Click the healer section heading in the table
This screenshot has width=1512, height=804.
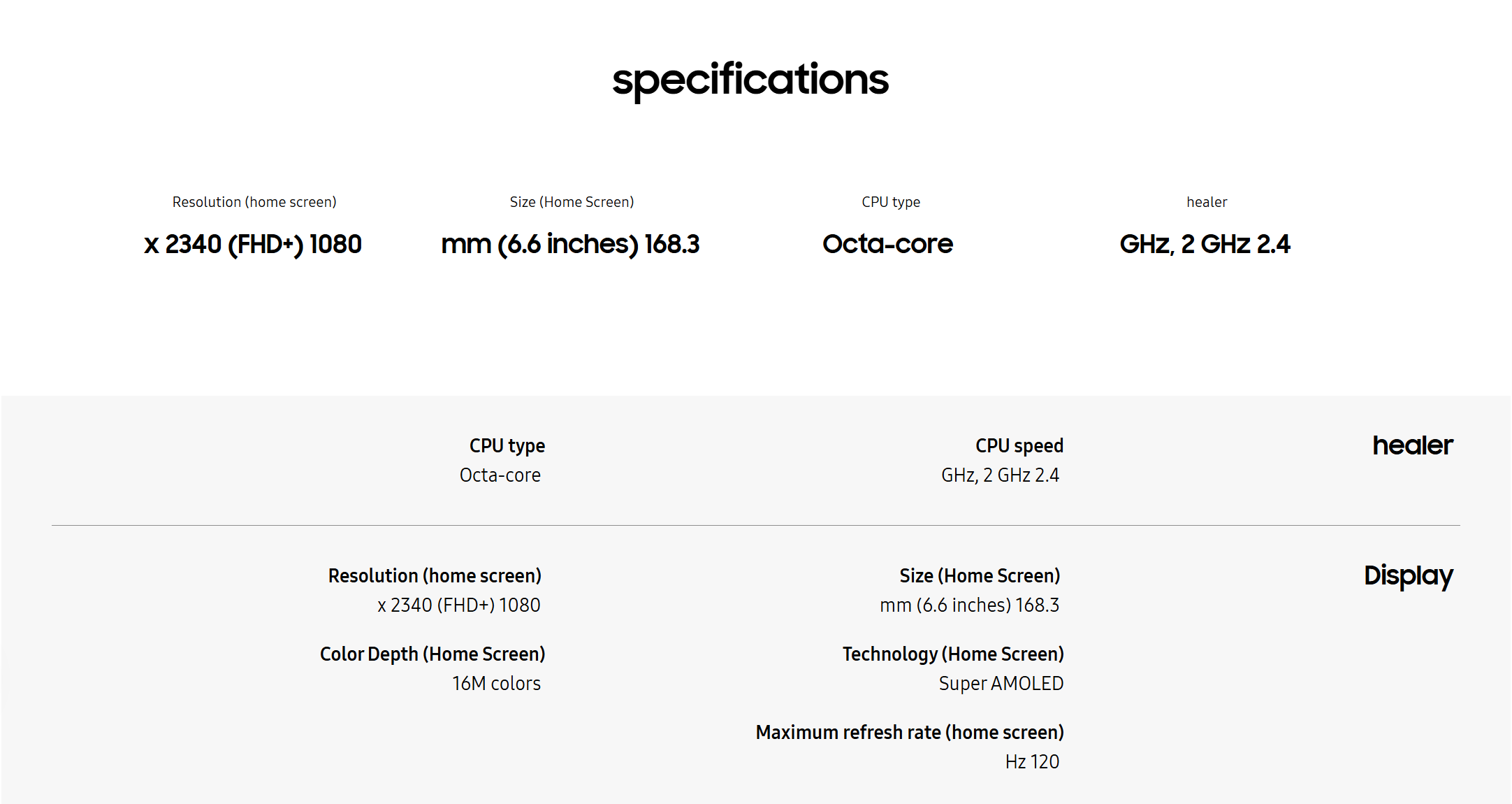point(1412,445)
